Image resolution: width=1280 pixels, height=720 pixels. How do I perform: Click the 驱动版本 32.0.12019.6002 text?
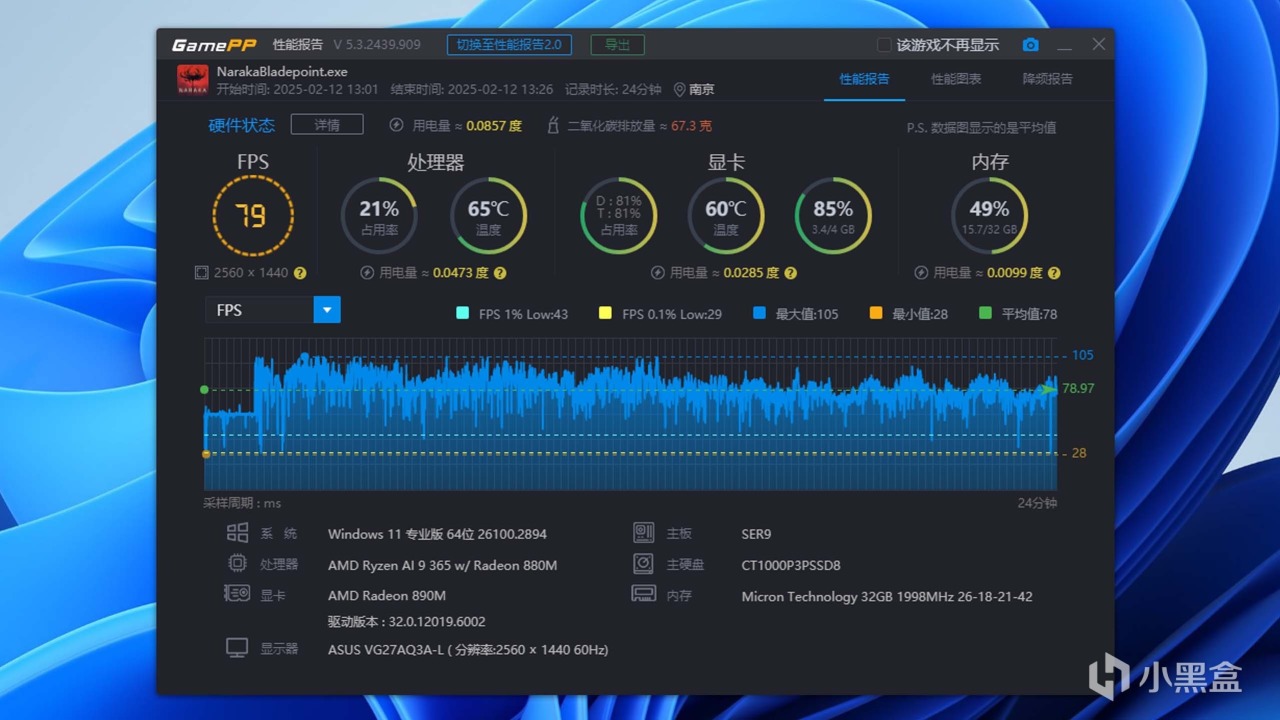pyautogui.click(x=406, y=621)
